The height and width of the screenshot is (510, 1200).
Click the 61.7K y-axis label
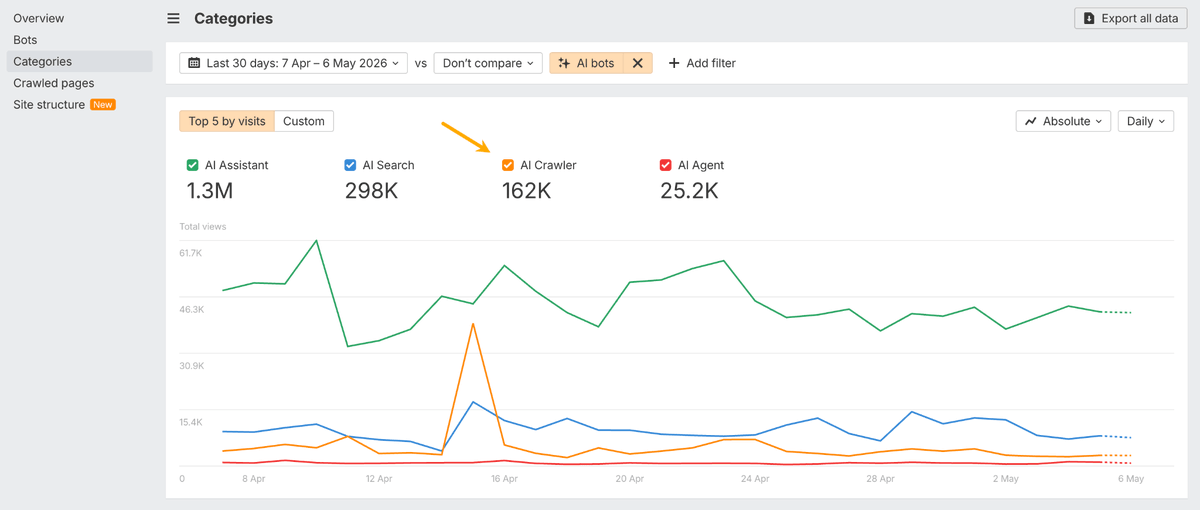point(191,253)
